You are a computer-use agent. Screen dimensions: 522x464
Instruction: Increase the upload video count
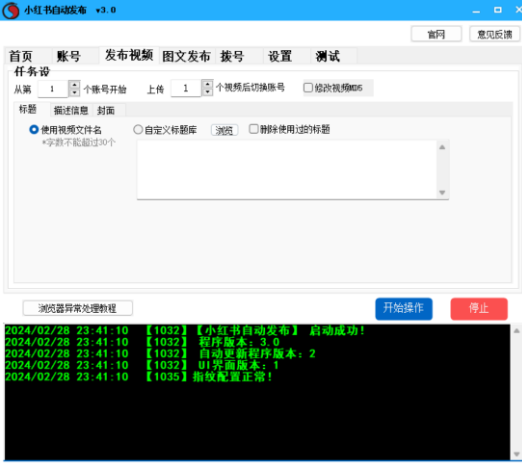click(208, 84)
